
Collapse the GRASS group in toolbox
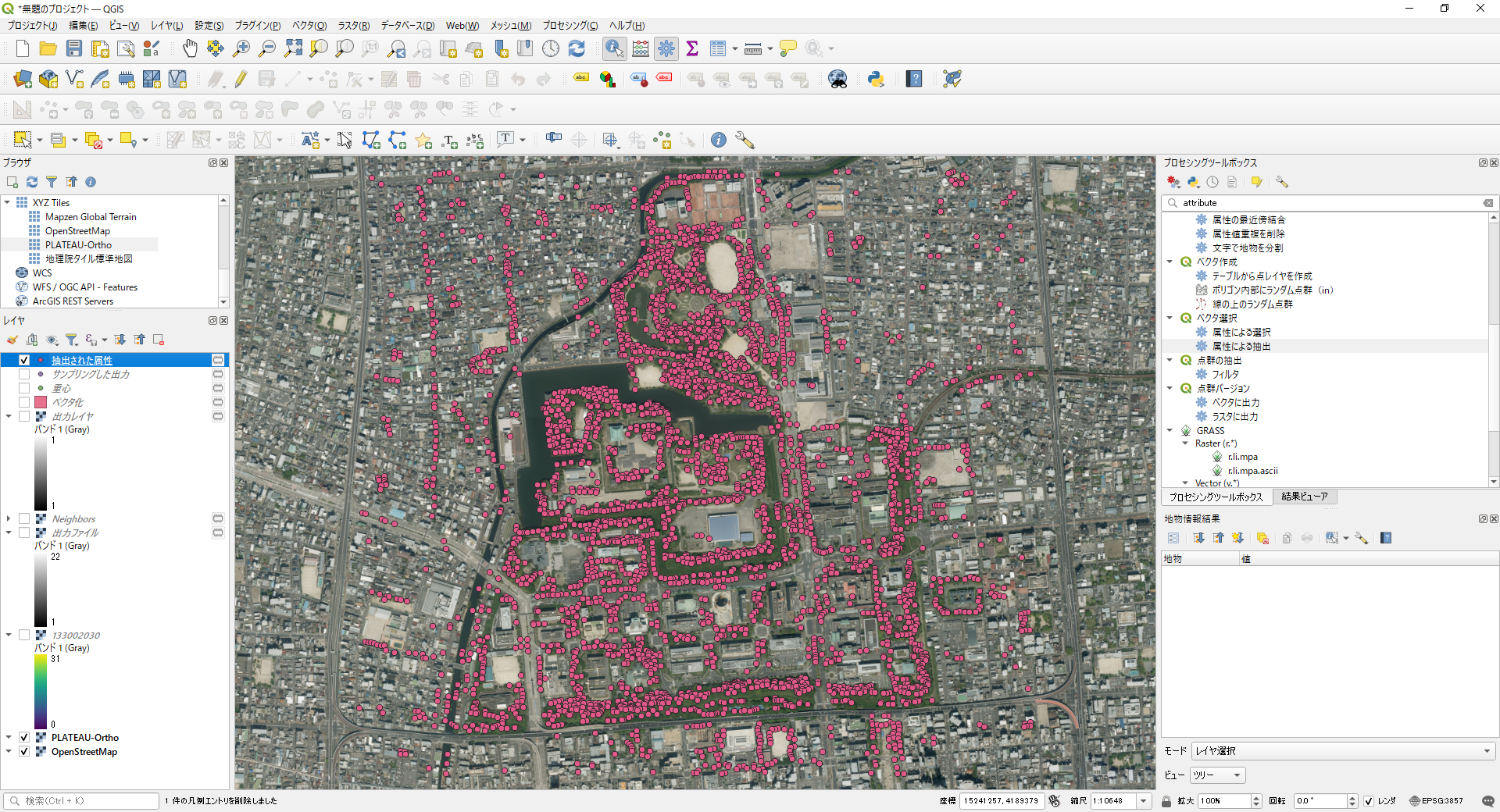point(1170,430)
